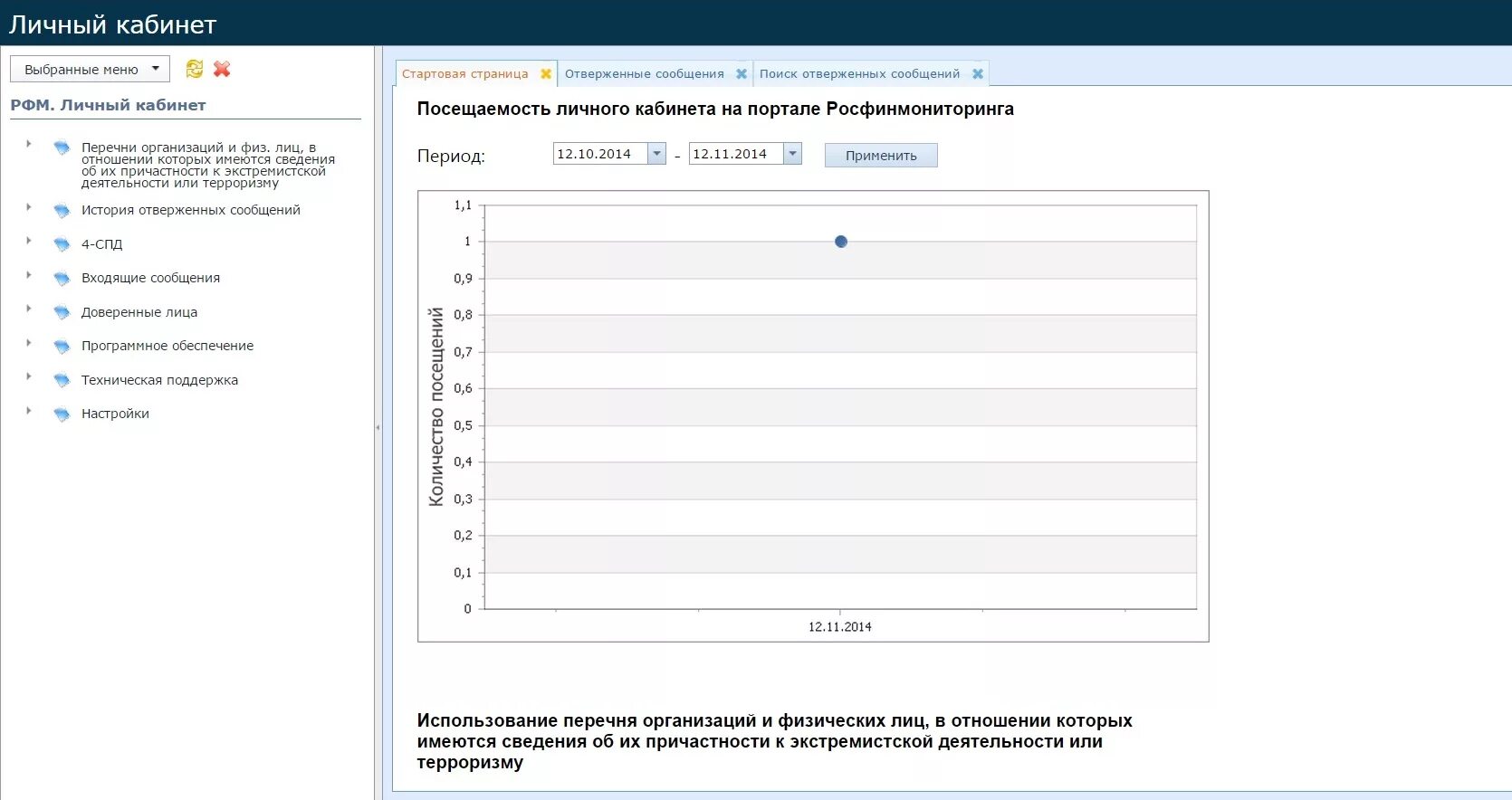This screenshot has height=800, width=1512.
Task: Close the Поиск отверженных сообщений tab
Action: click(x=978, y=74)
